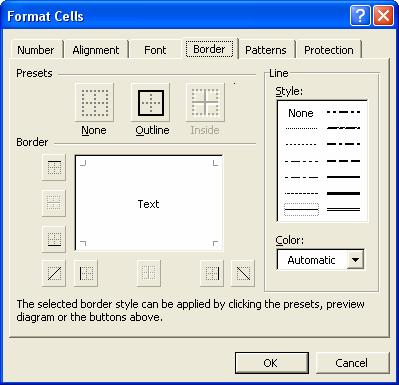
Task: Switch to the Alignment tab
Action: (96, 50)
